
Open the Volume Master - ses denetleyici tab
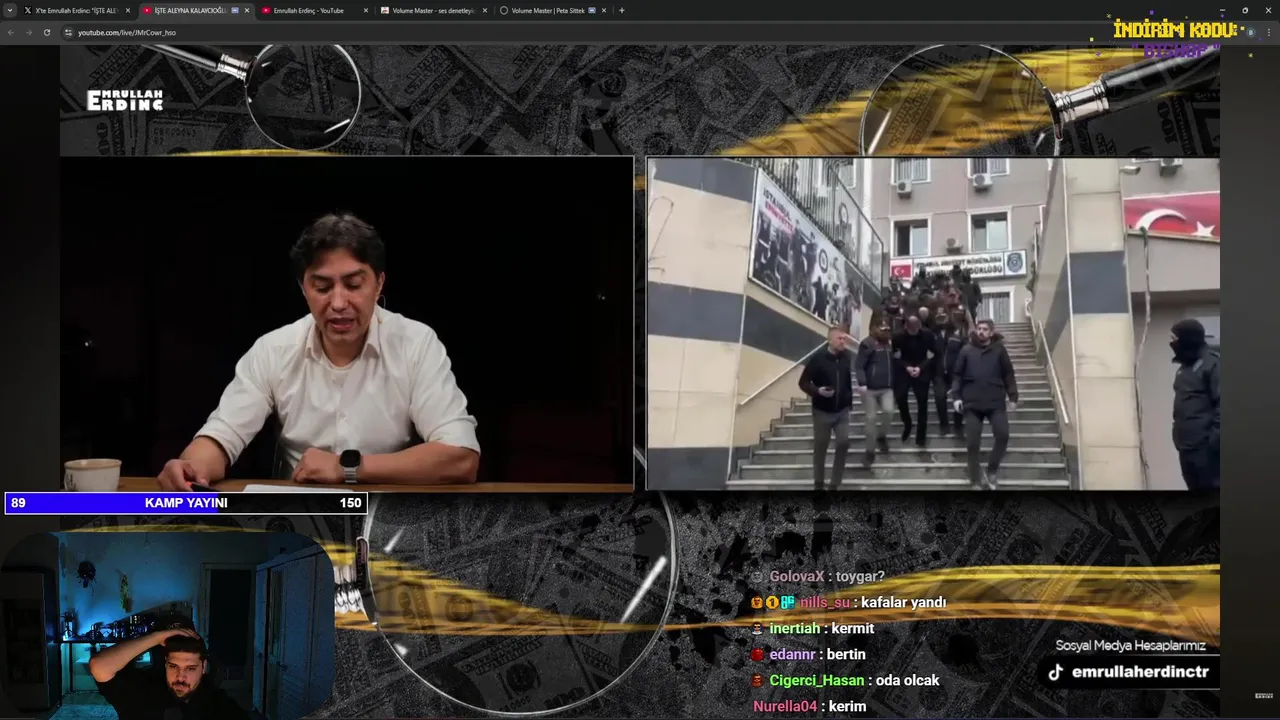434,10
